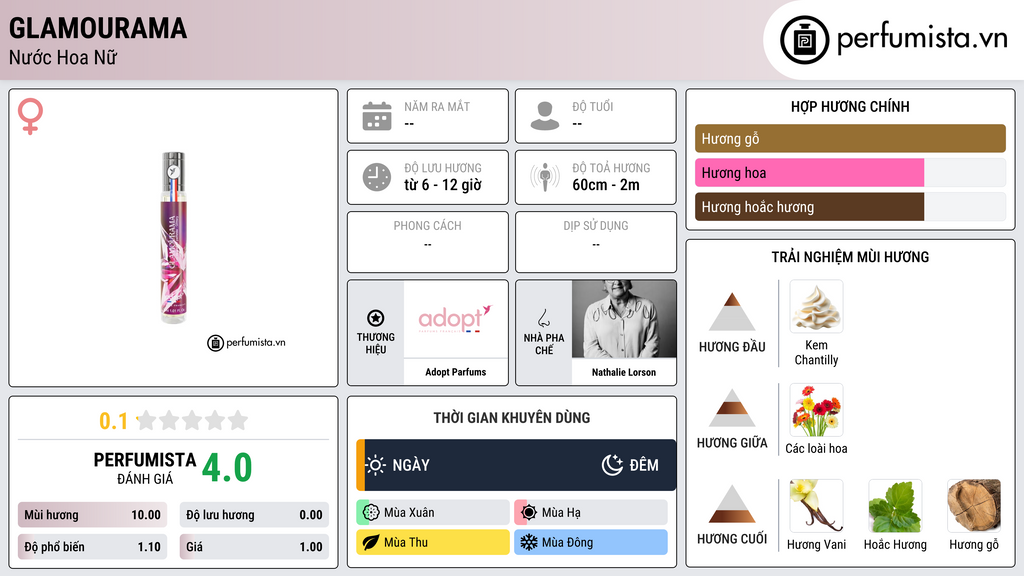
Task: Click the Hợp hương chính heading
Action: 850,106
